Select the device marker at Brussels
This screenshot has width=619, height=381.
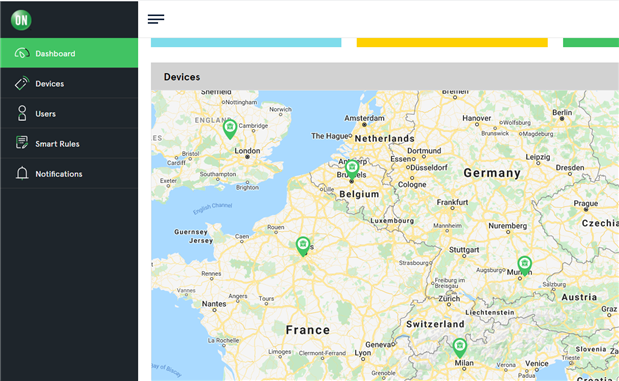[x=352, y=170]
